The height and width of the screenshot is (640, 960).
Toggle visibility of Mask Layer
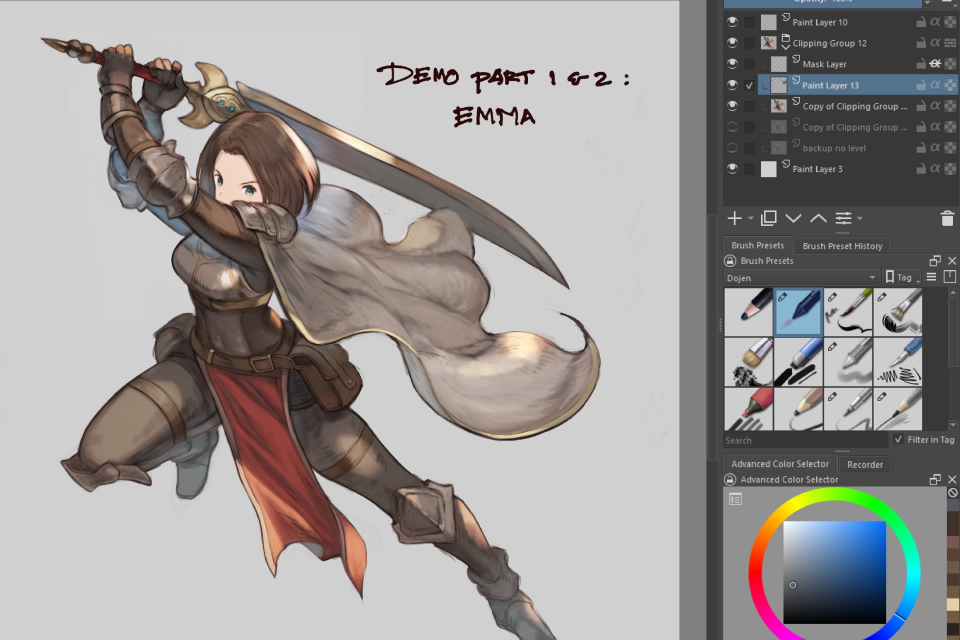(732, 64)
